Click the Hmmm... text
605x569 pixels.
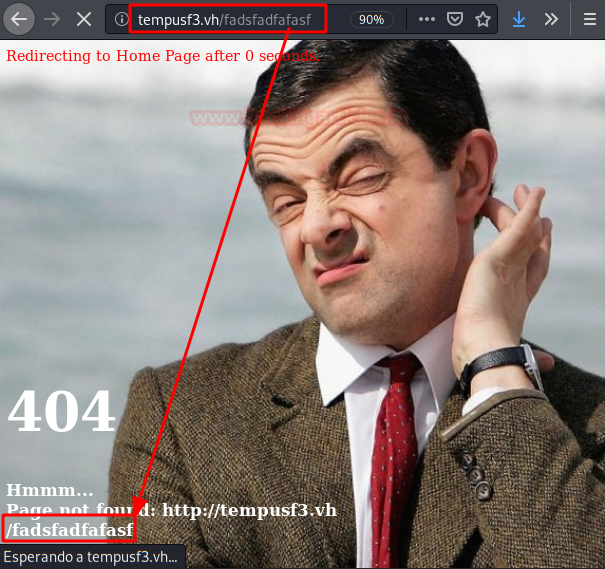coord(50,490)
